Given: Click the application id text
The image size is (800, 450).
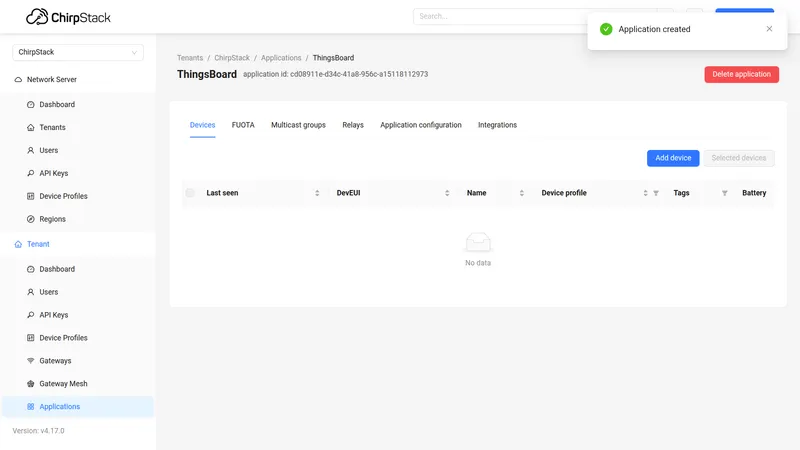Looking at the screenshot, I should [x=336, y=74].
